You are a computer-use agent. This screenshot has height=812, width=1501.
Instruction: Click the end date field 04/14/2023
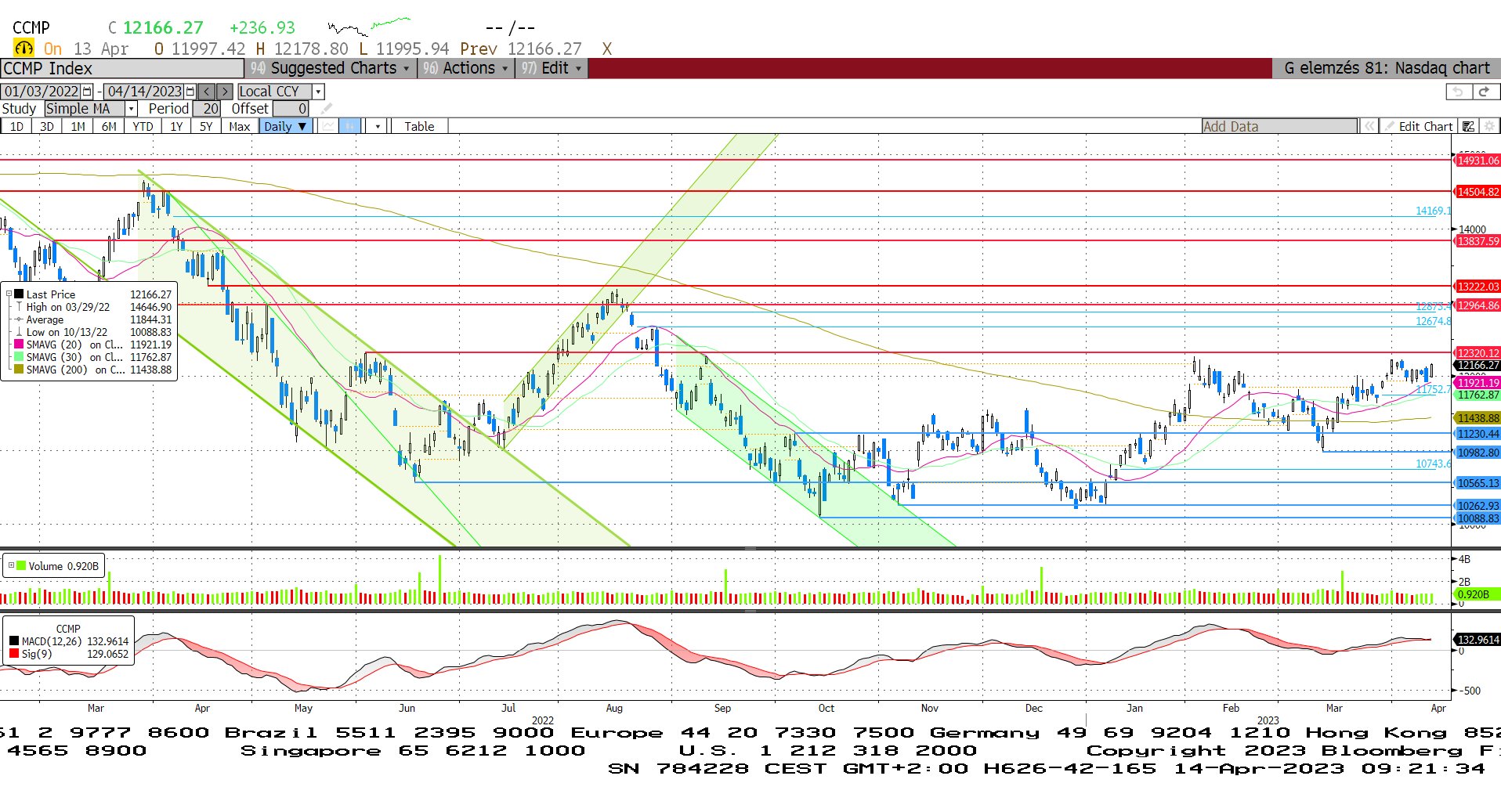(144, 92)
